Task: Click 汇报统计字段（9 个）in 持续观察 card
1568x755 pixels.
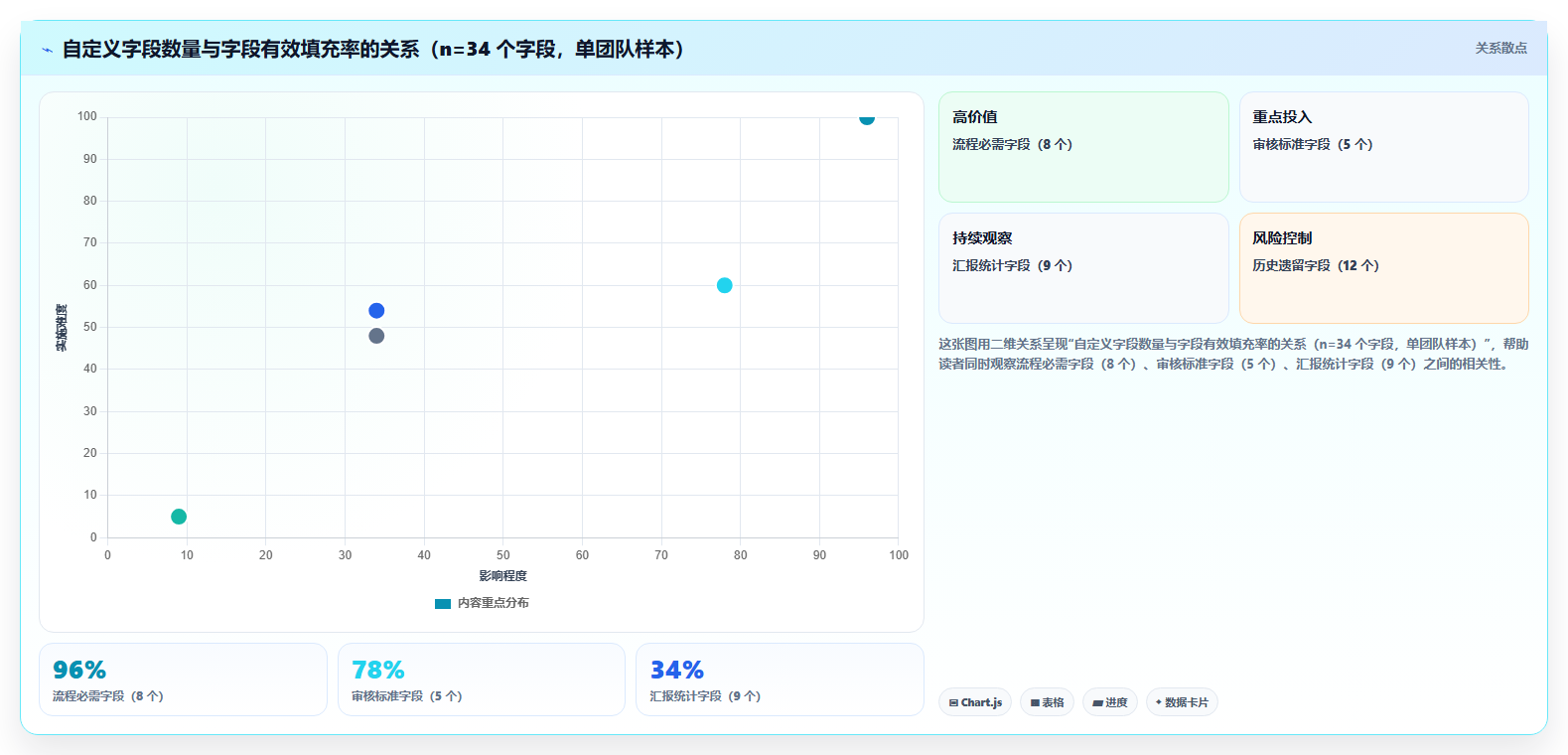Action: (1013, 265)
